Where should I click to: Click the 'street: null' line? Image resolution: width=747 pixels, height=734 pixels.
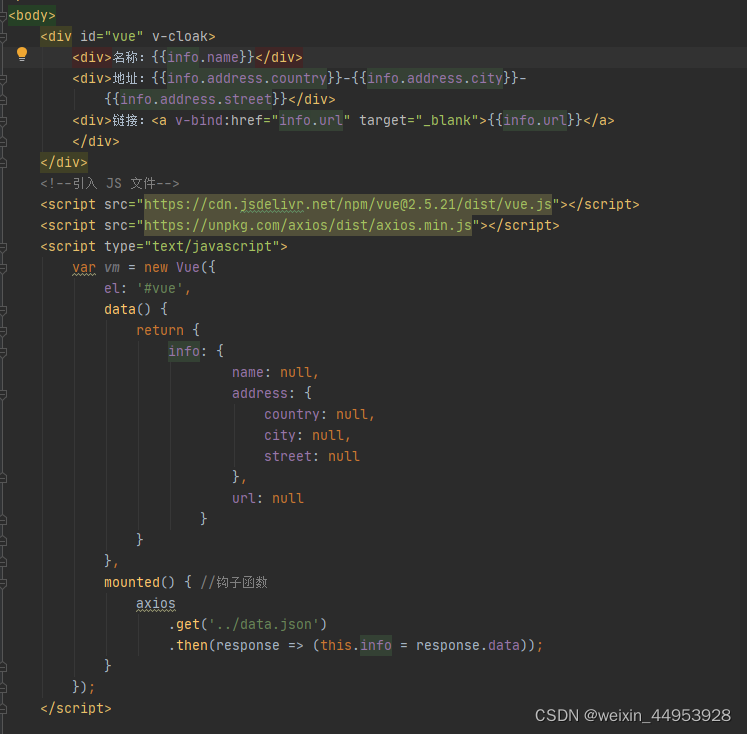point(312,456)
